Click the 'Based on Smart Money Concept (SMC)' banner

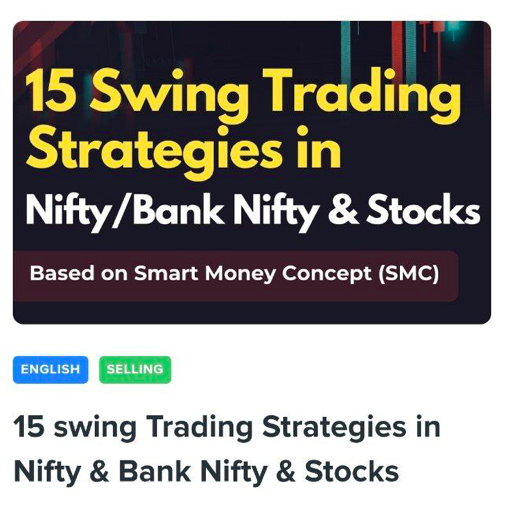[x=236, y=276]
